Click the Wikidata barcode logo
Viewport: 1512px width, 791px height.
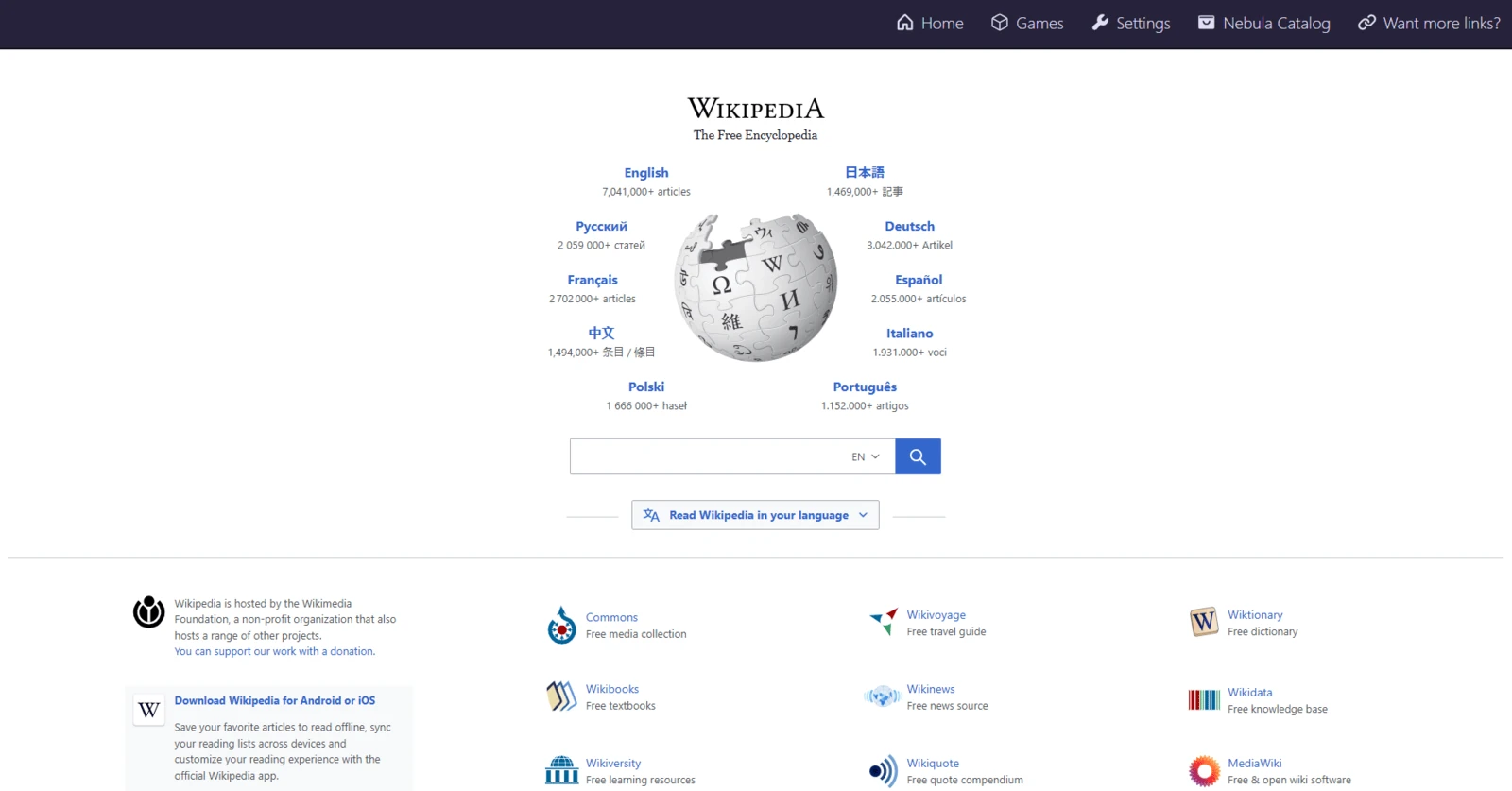tap(1204, 699)
